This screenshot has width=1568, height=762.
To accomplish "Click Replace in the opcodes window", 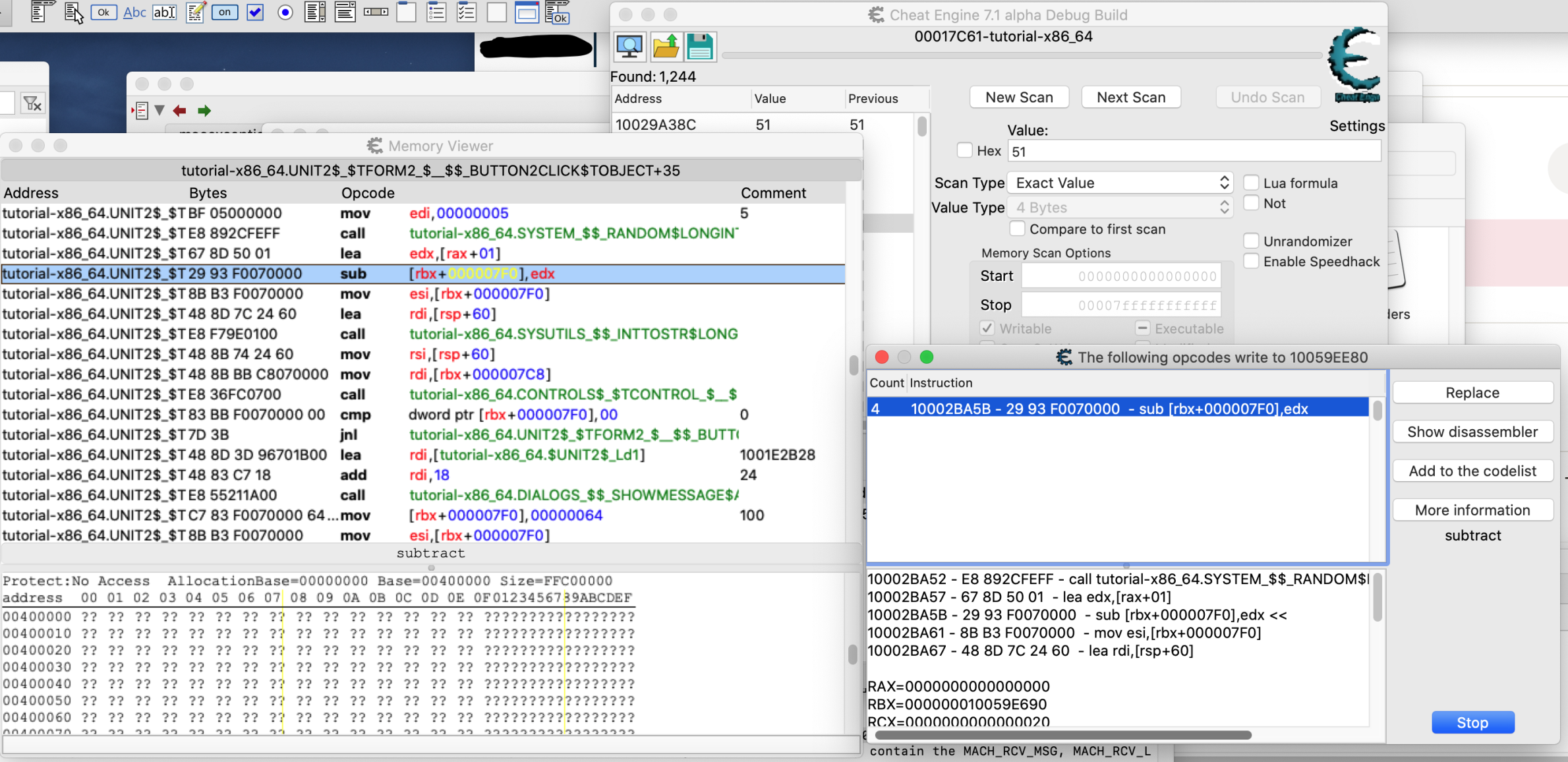I will (1472, 393).
